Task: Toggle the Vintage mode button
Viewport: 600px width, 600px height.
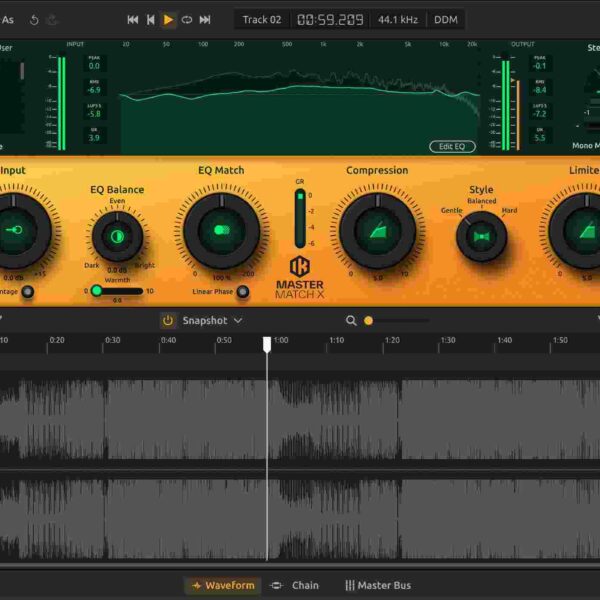Action: coord(28,292)
